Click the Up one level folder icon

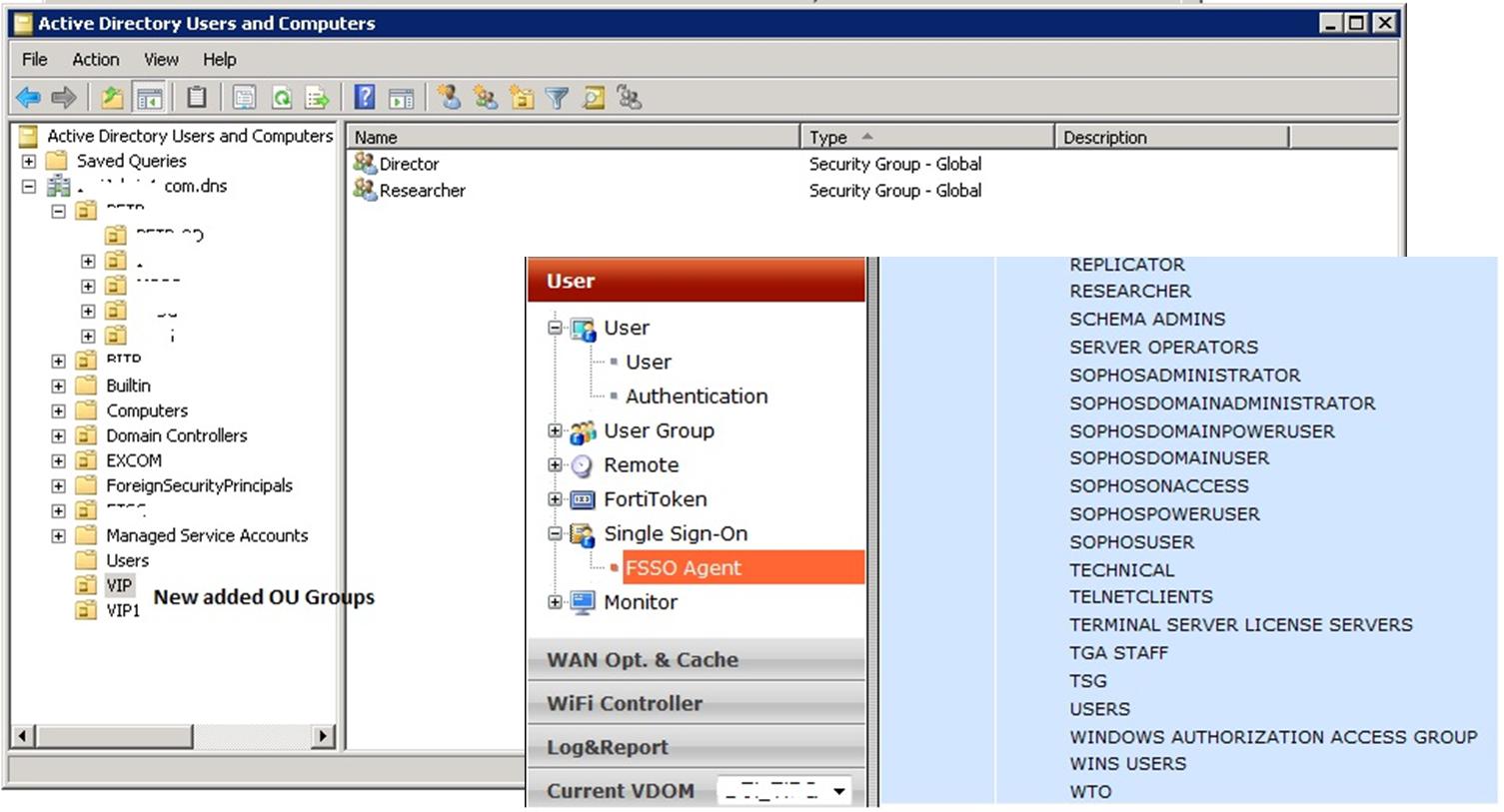112,97
